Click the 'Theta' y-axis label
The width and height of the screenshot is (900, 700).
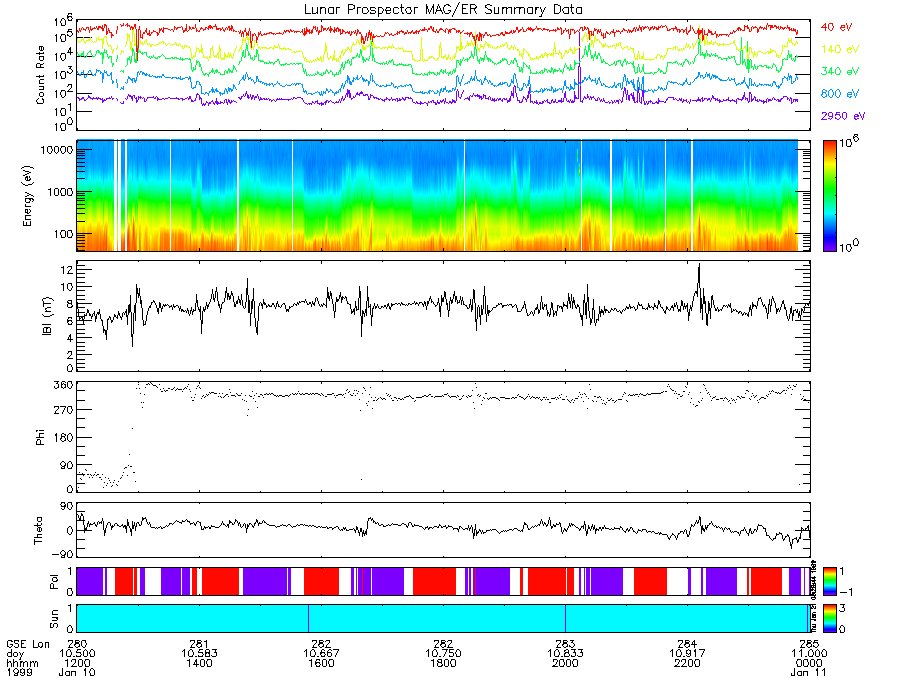[x=38, y=531]
